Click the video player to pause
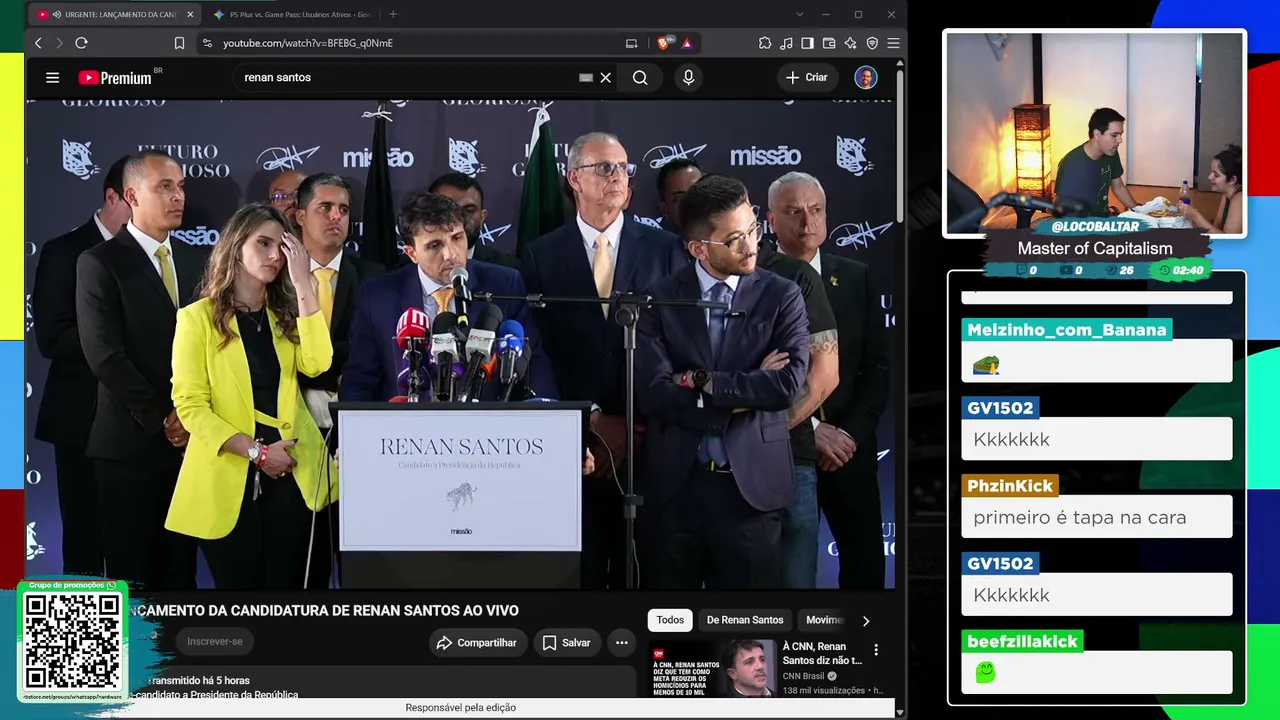 coord(460,344)
